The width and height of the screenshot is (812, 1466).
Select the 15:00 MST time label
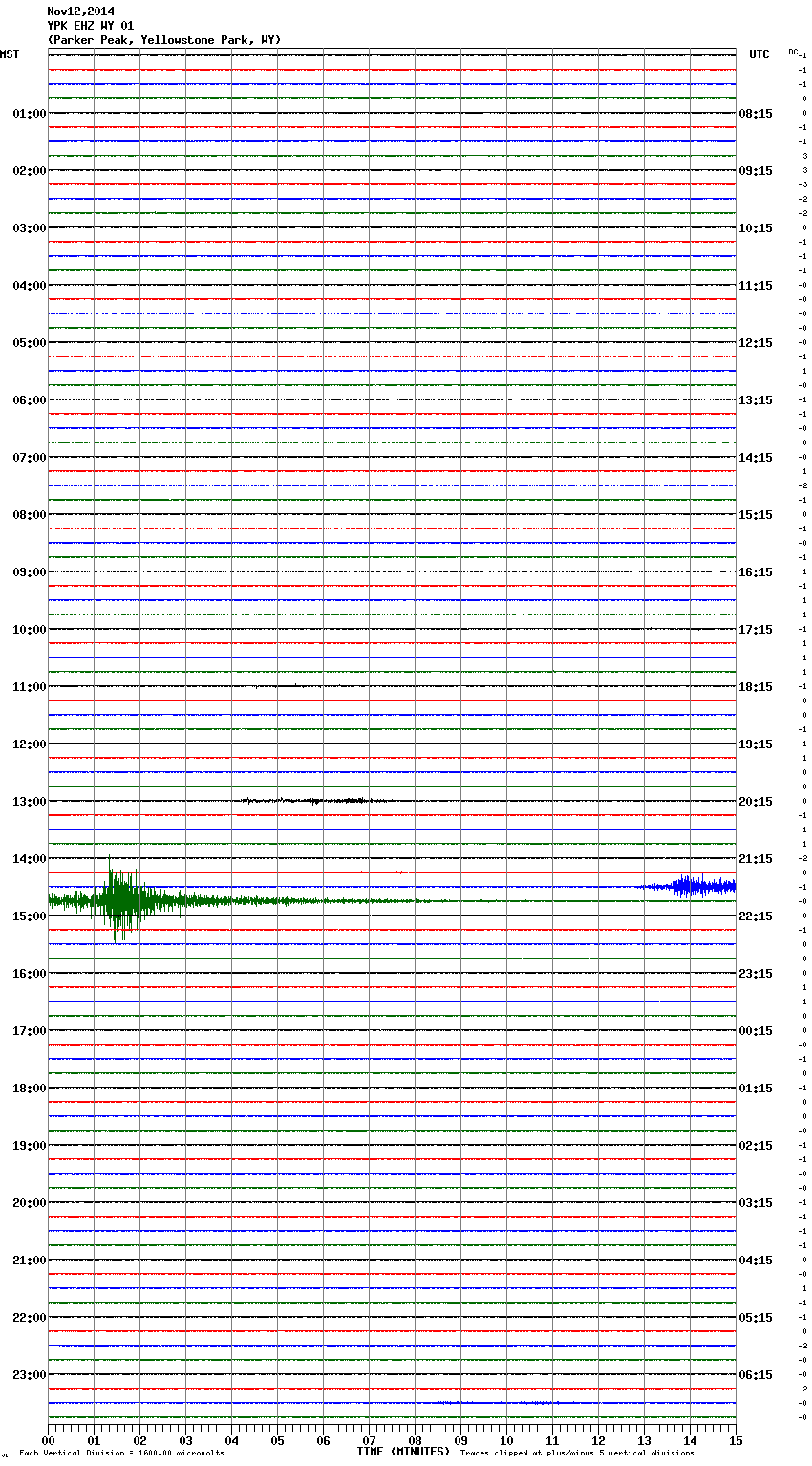coord(29,916)
